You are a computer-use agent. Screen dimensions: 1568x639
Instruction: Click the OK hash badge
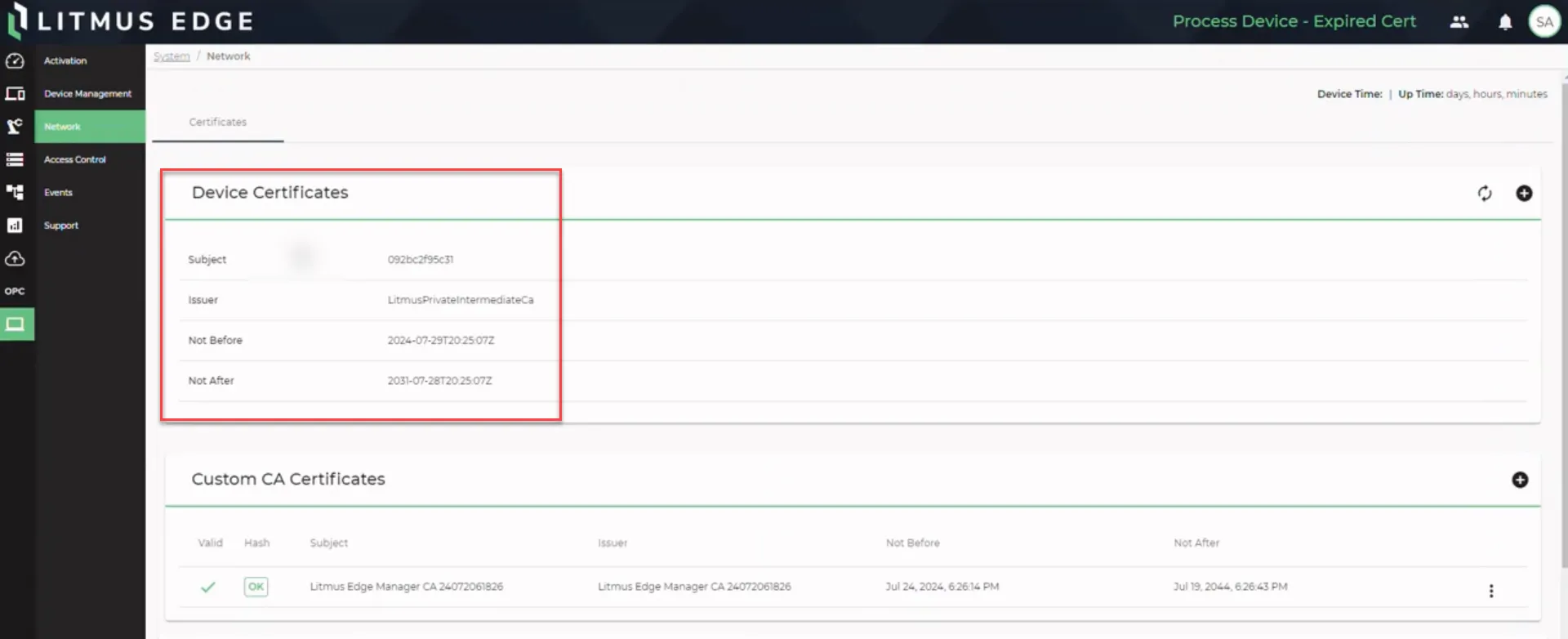click(x=256, y=587)
